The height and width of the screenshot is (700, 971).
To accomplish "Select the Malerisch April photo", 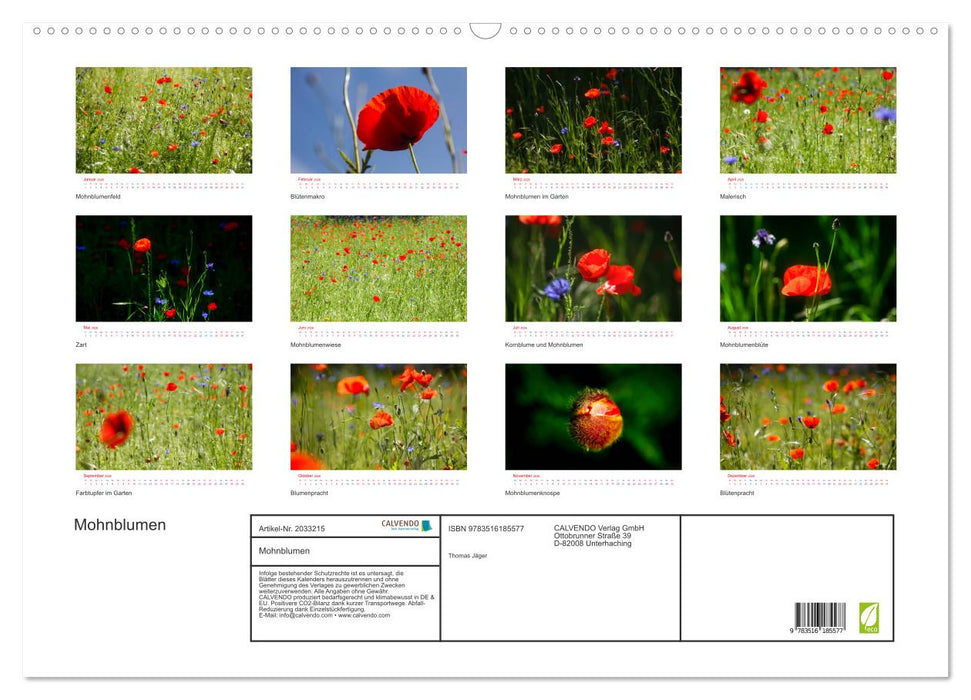I will click(x=808, y=120).
